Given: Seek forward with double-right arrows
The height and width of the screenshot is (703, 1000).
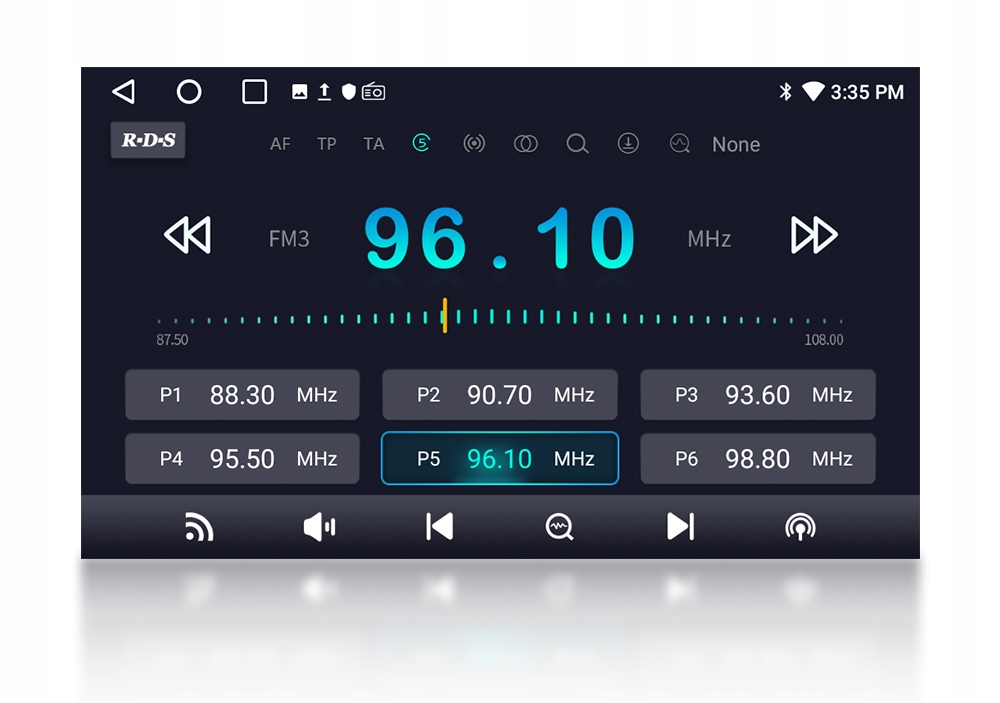Looking at the screenshot, I should tap(814, 235).
